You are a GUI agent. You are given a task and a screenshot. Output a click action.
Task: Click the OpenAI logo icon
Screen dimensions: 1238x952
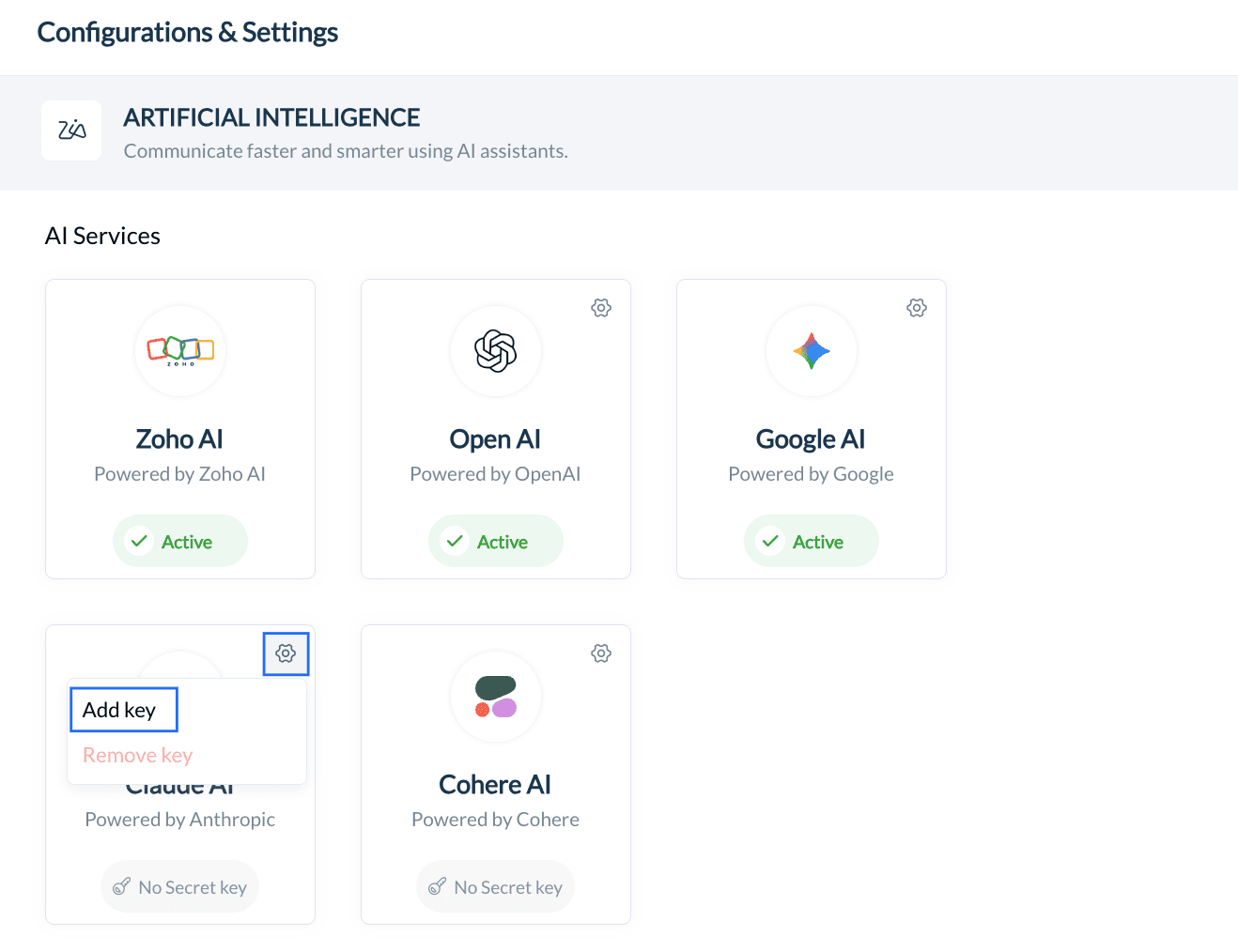coord(496,351)
